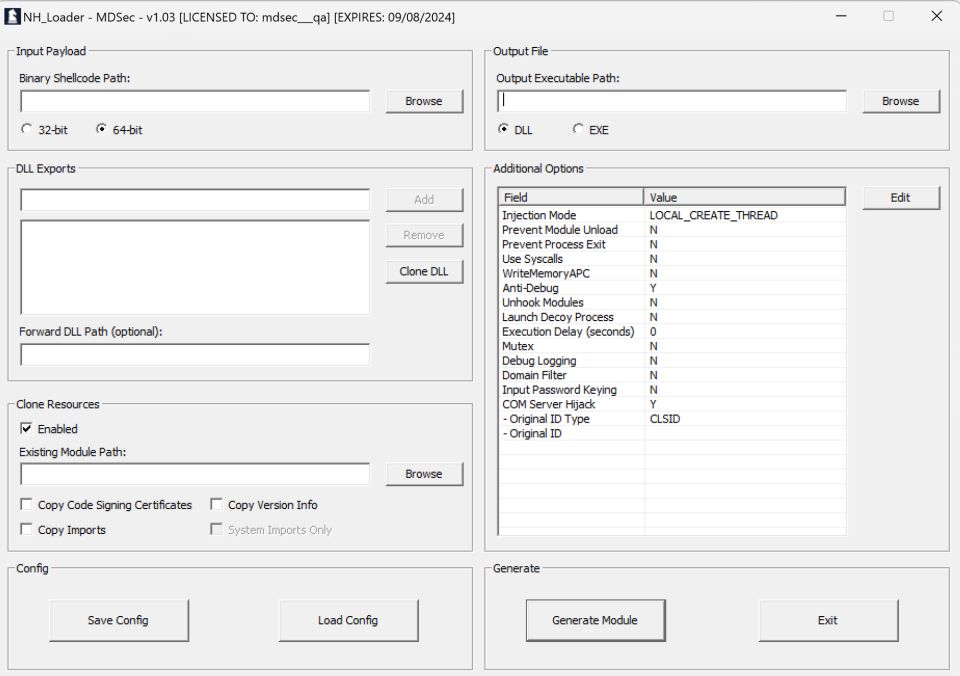Select the 32-bit radio option
This screenshot has height=676, width=960.
coord(27,129)
